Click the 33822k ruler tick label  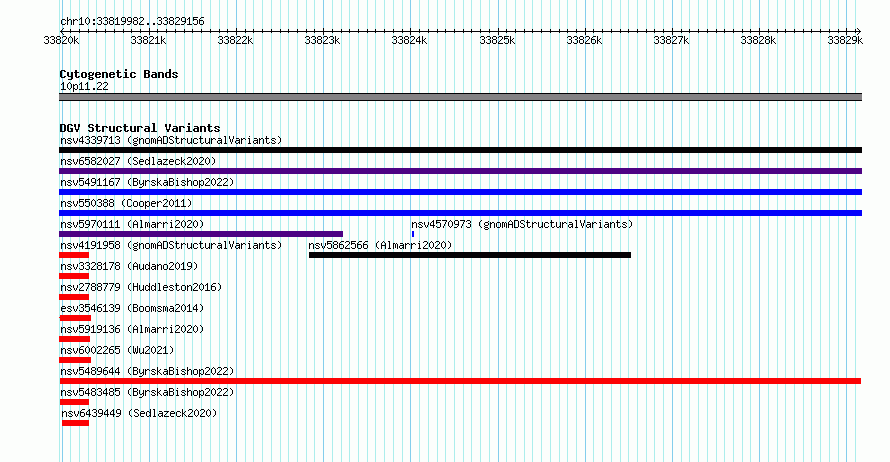pos(235,40)
